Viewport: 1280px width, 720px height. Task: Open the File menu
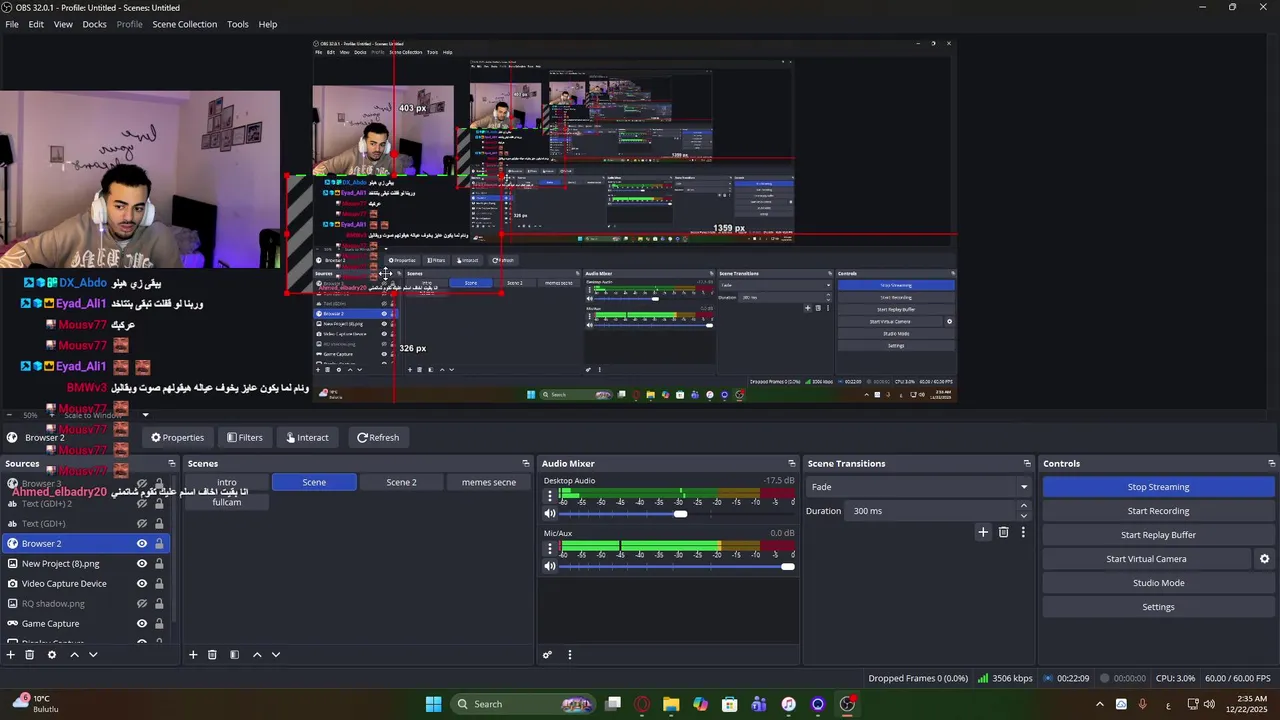(x=12, y=24)
